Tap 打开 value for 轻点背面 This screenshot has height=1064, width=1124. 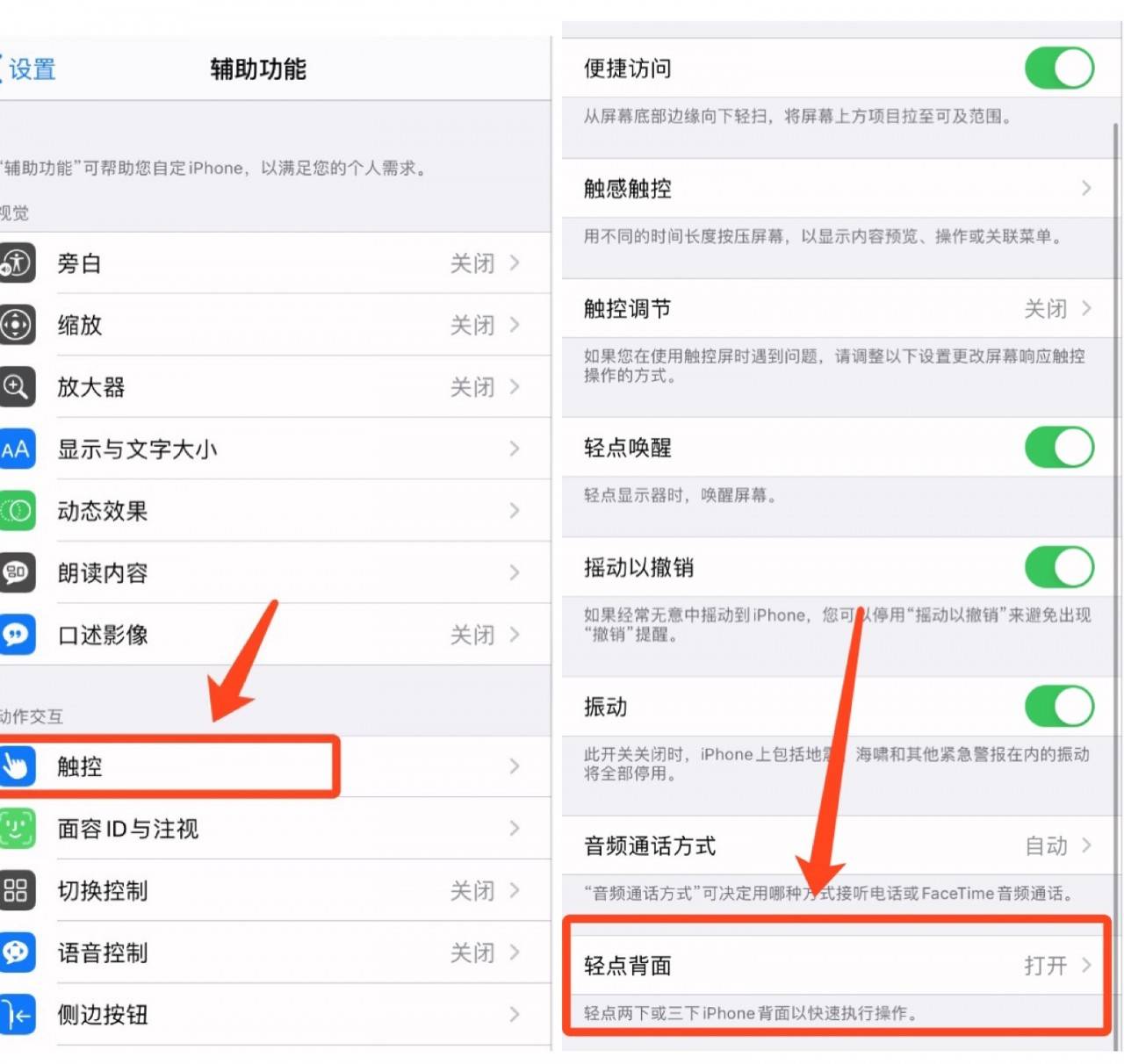tap(1046, 965)
